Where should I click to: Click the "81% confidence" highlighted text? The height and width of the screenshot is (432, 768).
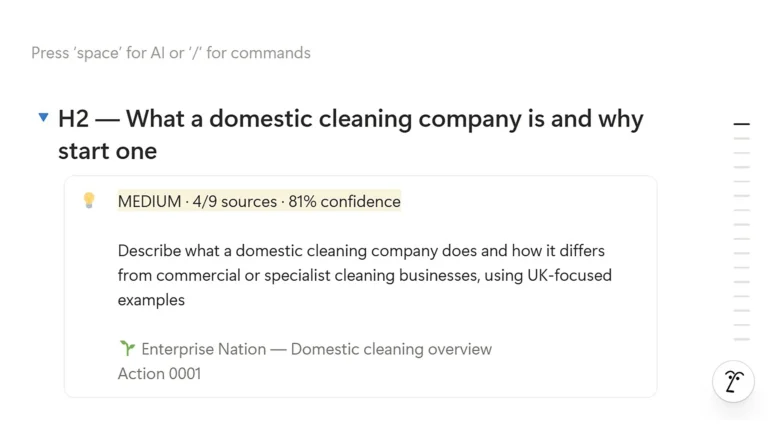coord(344,201)
